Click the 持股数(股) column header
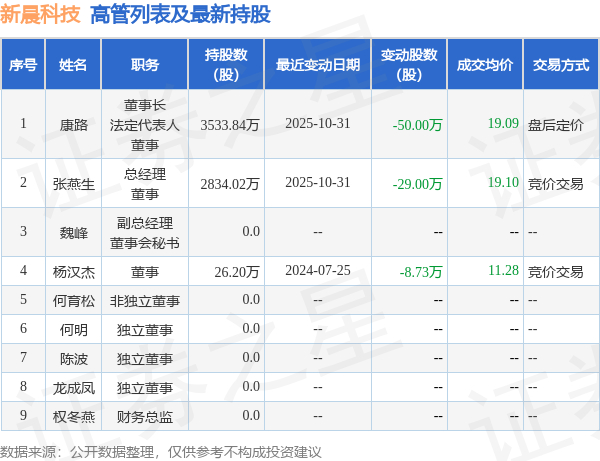 click(226, 64)
